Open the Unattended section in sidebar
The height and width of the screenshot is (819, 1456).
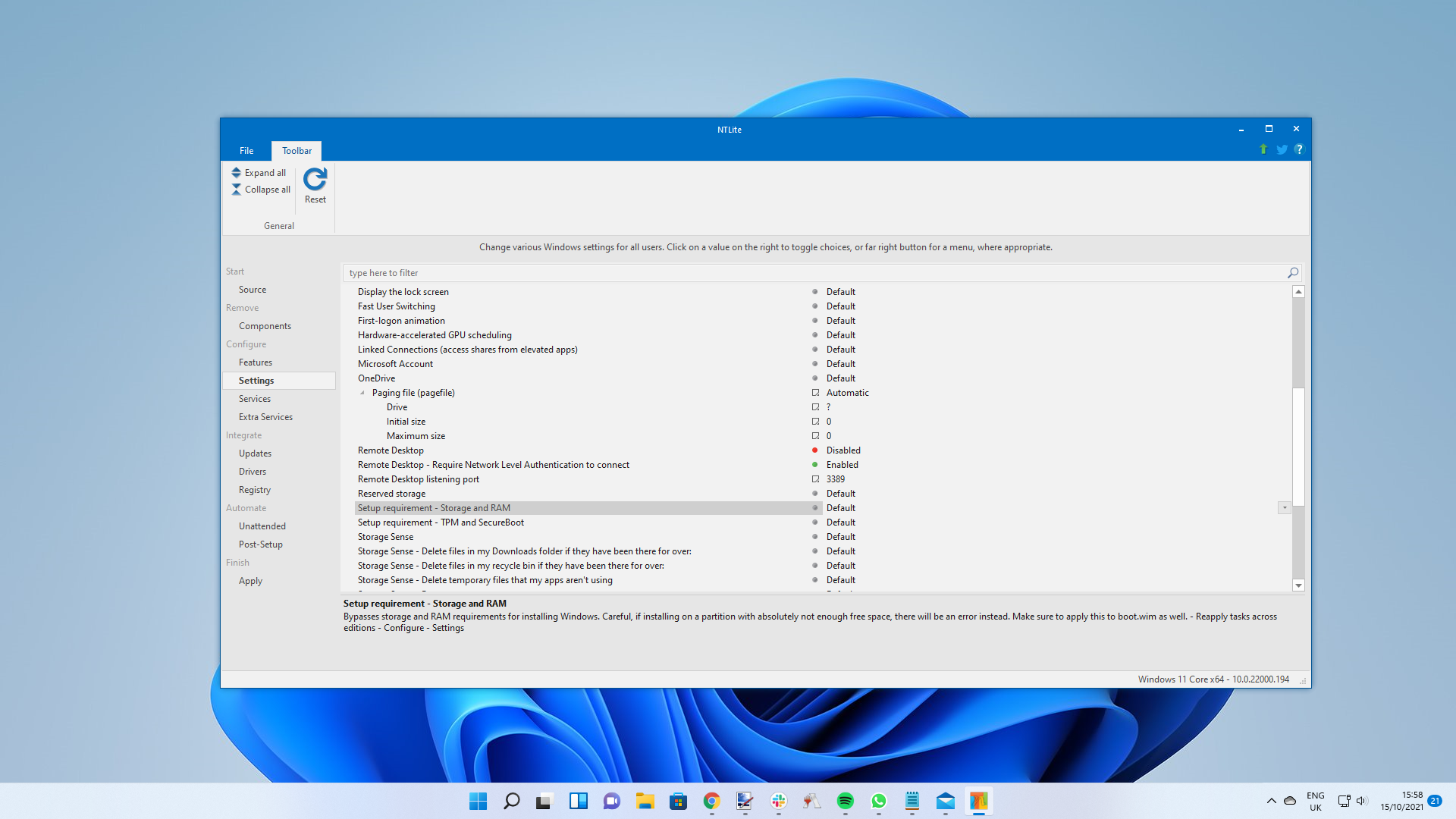262,526
